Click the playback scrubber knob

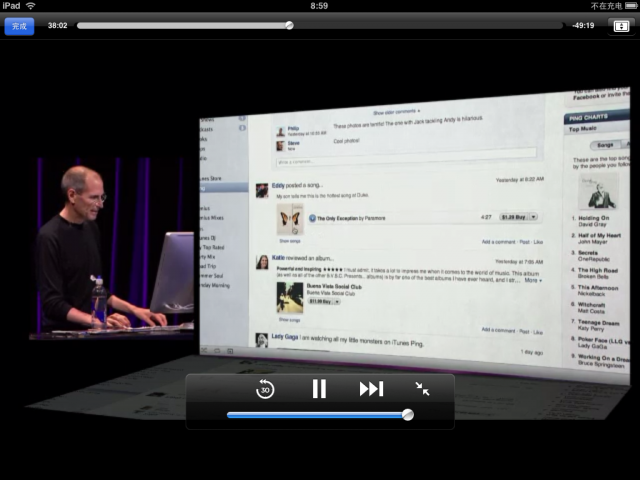289,25
